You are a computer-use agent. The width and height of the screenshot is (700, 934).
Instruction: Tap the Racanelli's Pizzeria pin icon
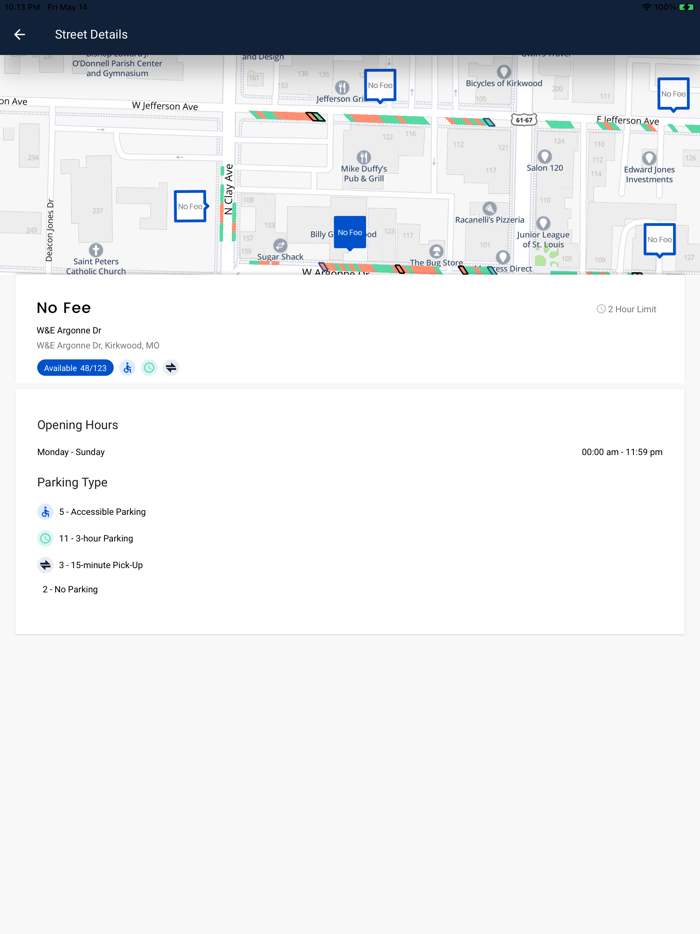(490, 208)
